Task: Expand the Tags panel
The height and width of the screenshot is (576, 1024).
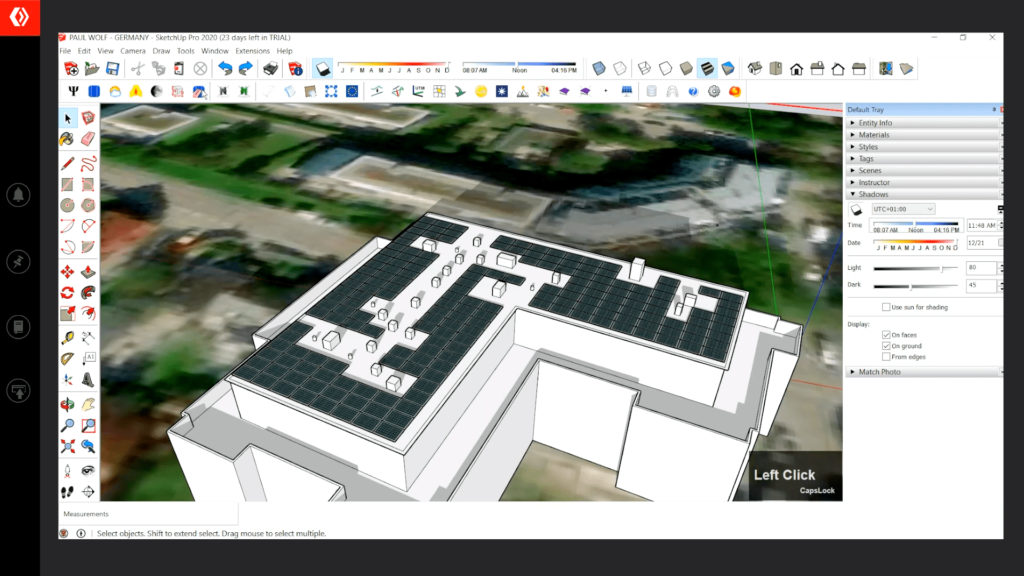Action: pyautogui.click(x=923, y=159)
